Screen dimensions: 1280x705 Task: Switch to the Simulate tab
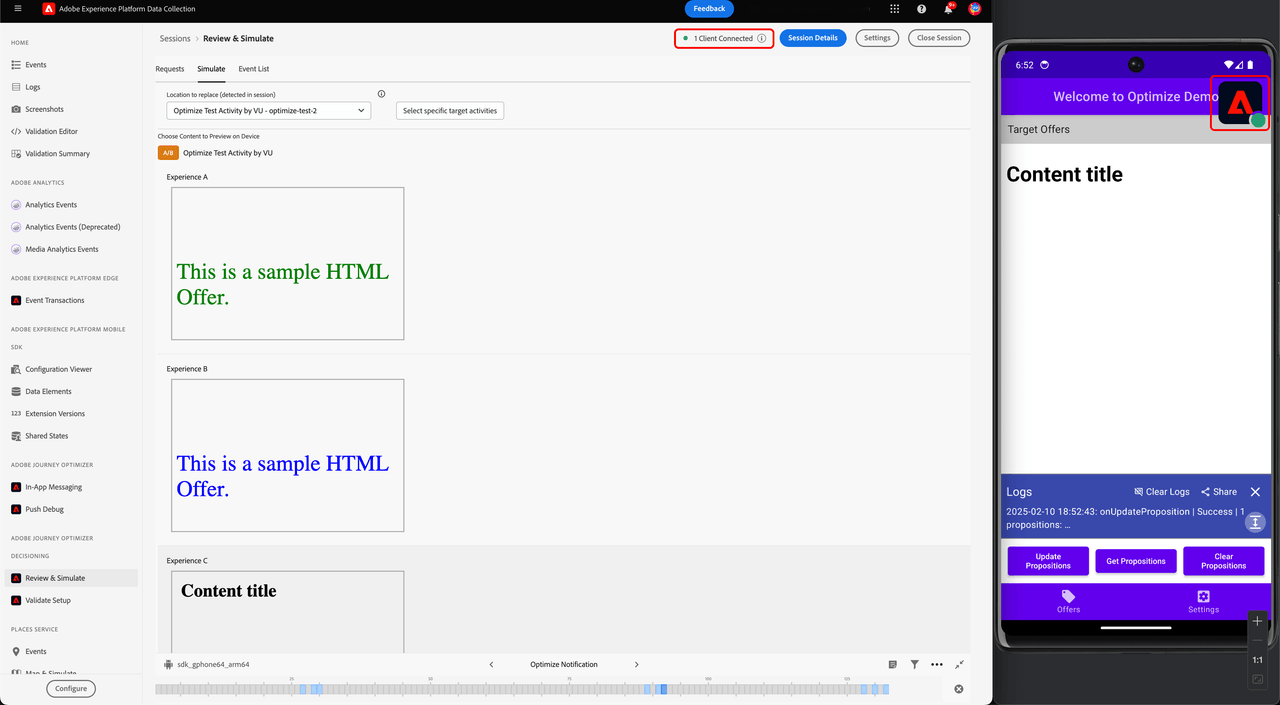pos(211,69)
